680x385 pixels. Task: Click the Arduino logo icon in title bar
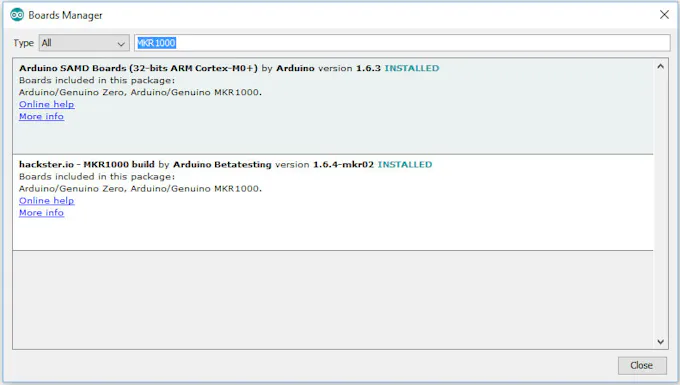(17, 15)
